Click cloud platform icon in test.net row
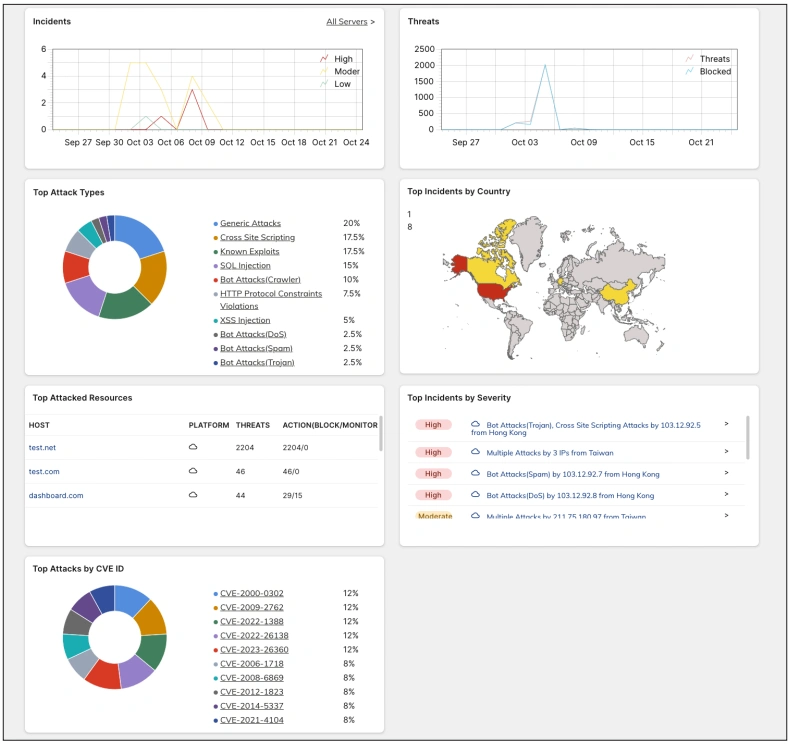Viewport: 793px width, 747px height. click(x=193, y=447)
